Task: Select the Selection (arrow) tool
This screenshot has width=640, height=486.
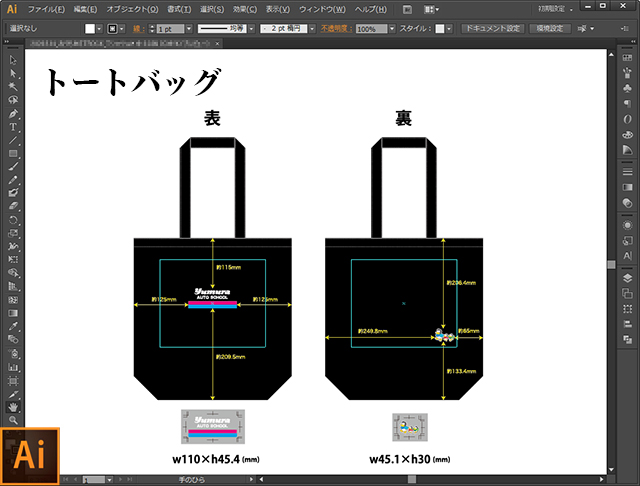Action: [13, 60]
